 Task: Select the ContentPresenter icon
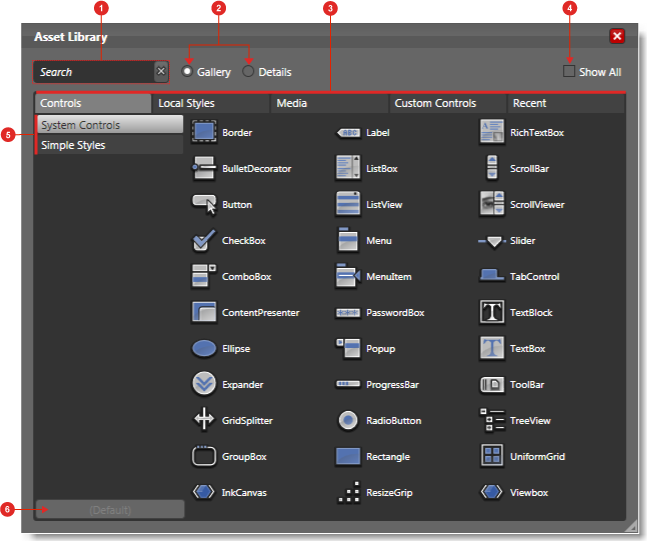click(204, 312)
